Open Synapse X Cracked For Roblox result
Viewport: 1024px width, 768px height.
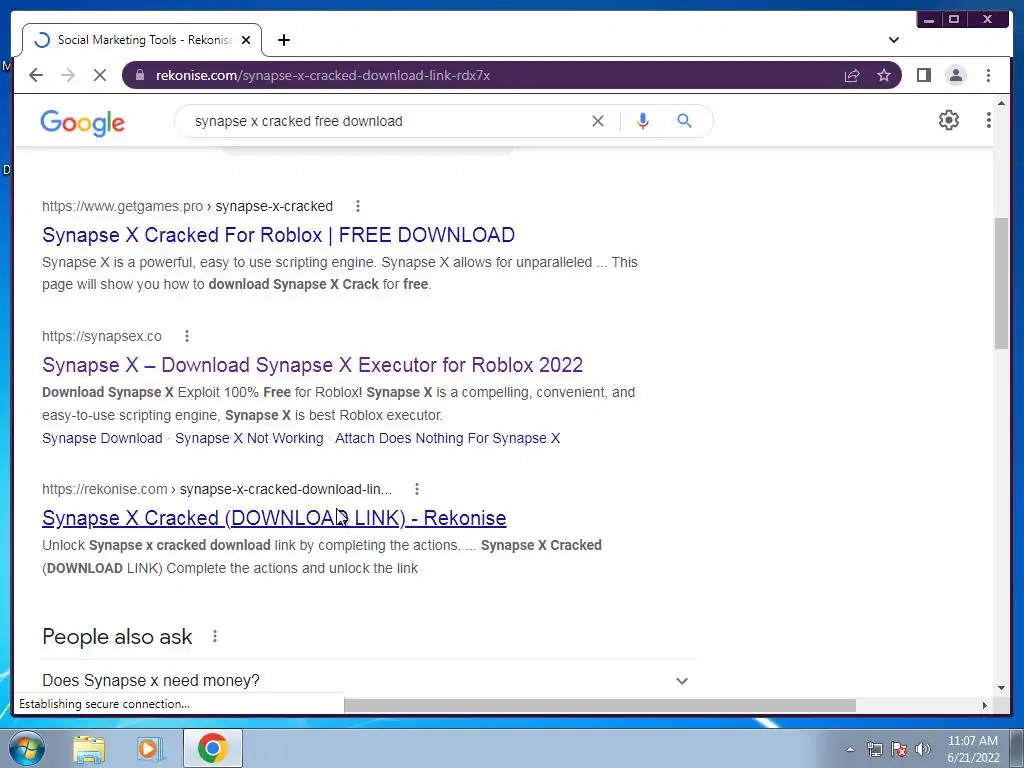278,234
